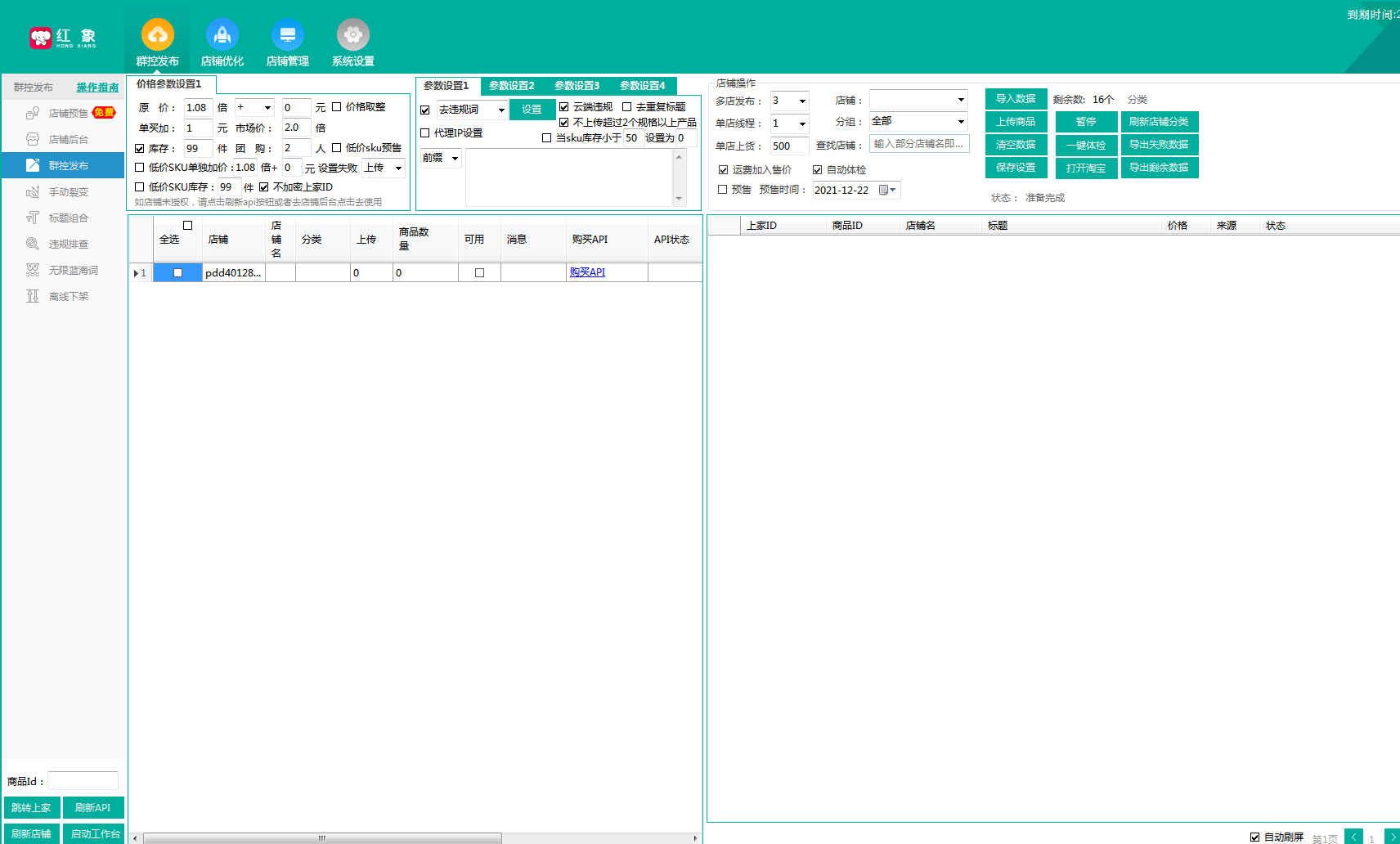
Task: Switch to 参数设置4 tab
Action: point(643,85)
